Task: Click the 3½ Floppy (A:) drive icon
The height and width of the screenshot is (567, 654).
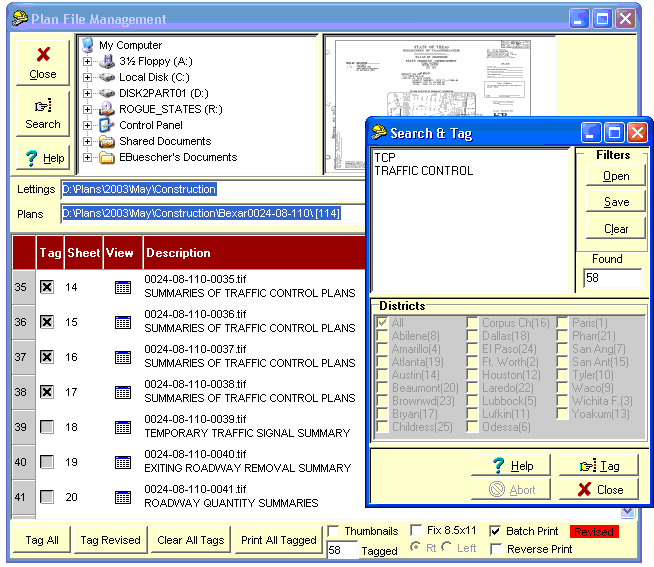Action: 107,61
